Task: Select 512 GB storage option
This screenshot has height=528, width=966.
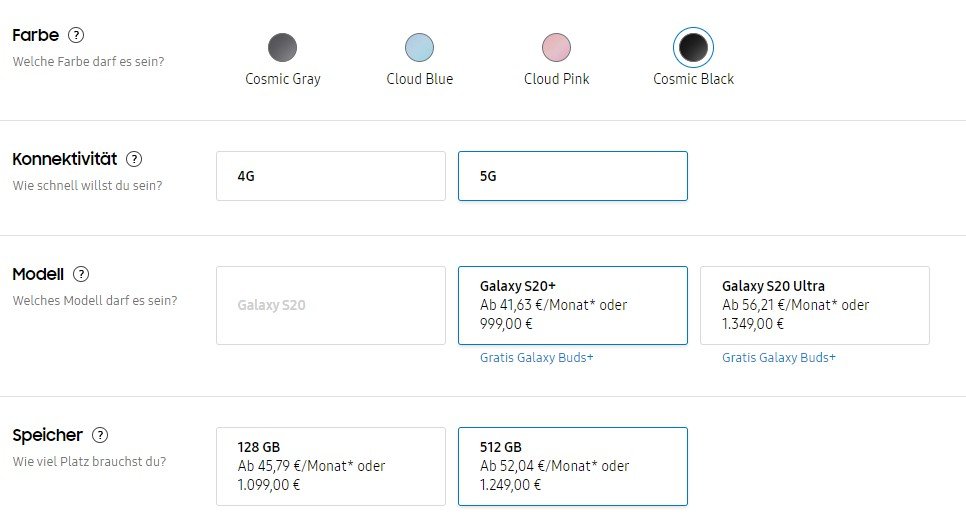Action: tap(573, 466)
